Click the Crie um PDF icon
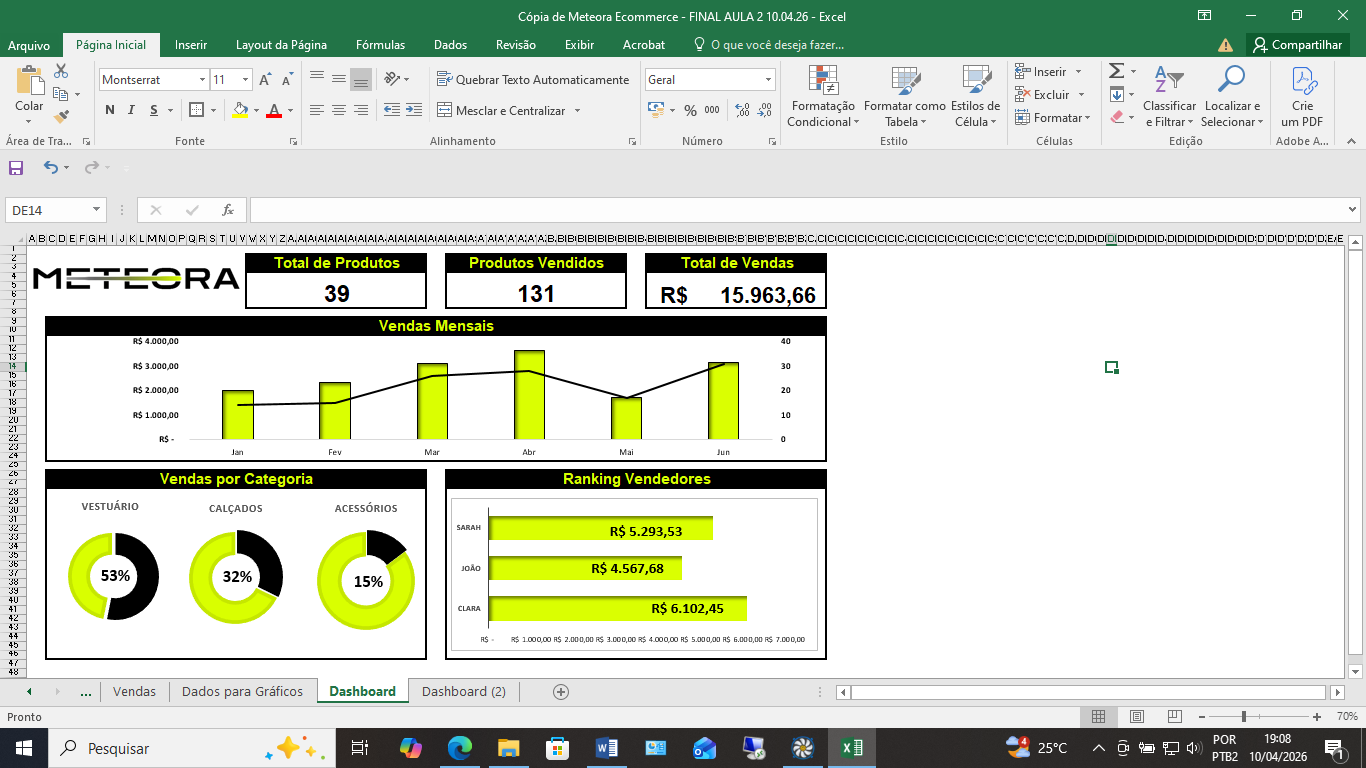 click(x=1302, y=98)
